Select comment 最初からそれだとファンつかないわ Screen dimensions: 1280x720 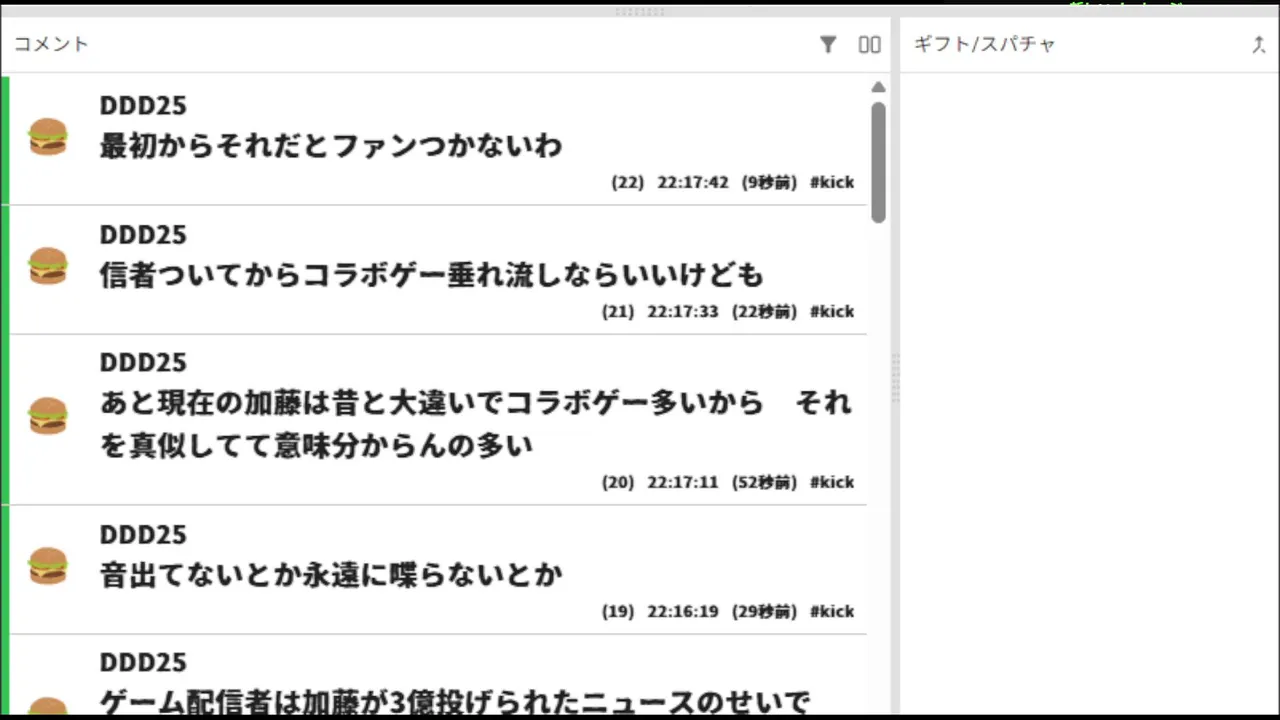pos(331,146)
